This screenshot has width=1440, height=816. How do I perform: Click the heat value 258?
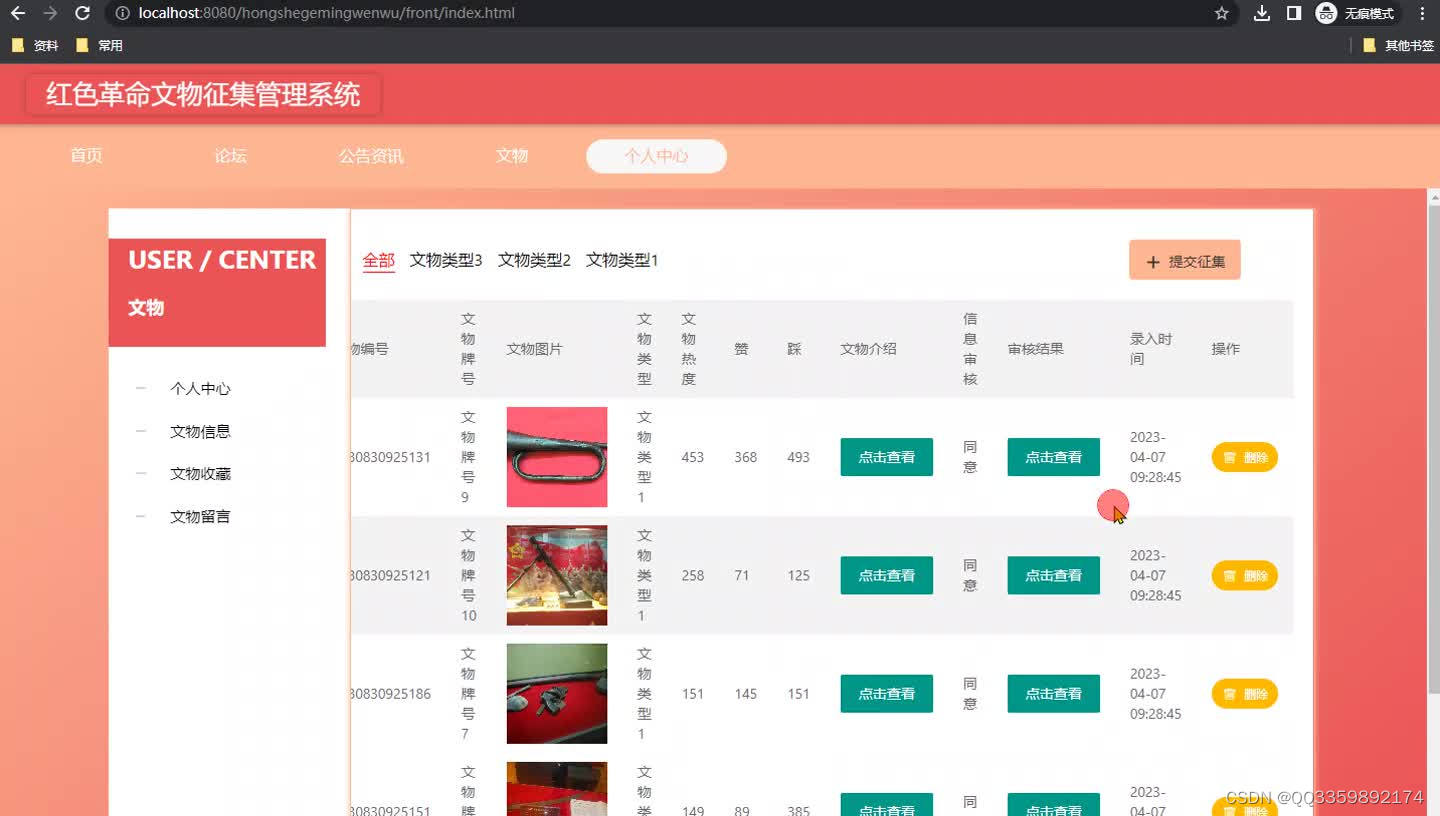tap(692, 575)
